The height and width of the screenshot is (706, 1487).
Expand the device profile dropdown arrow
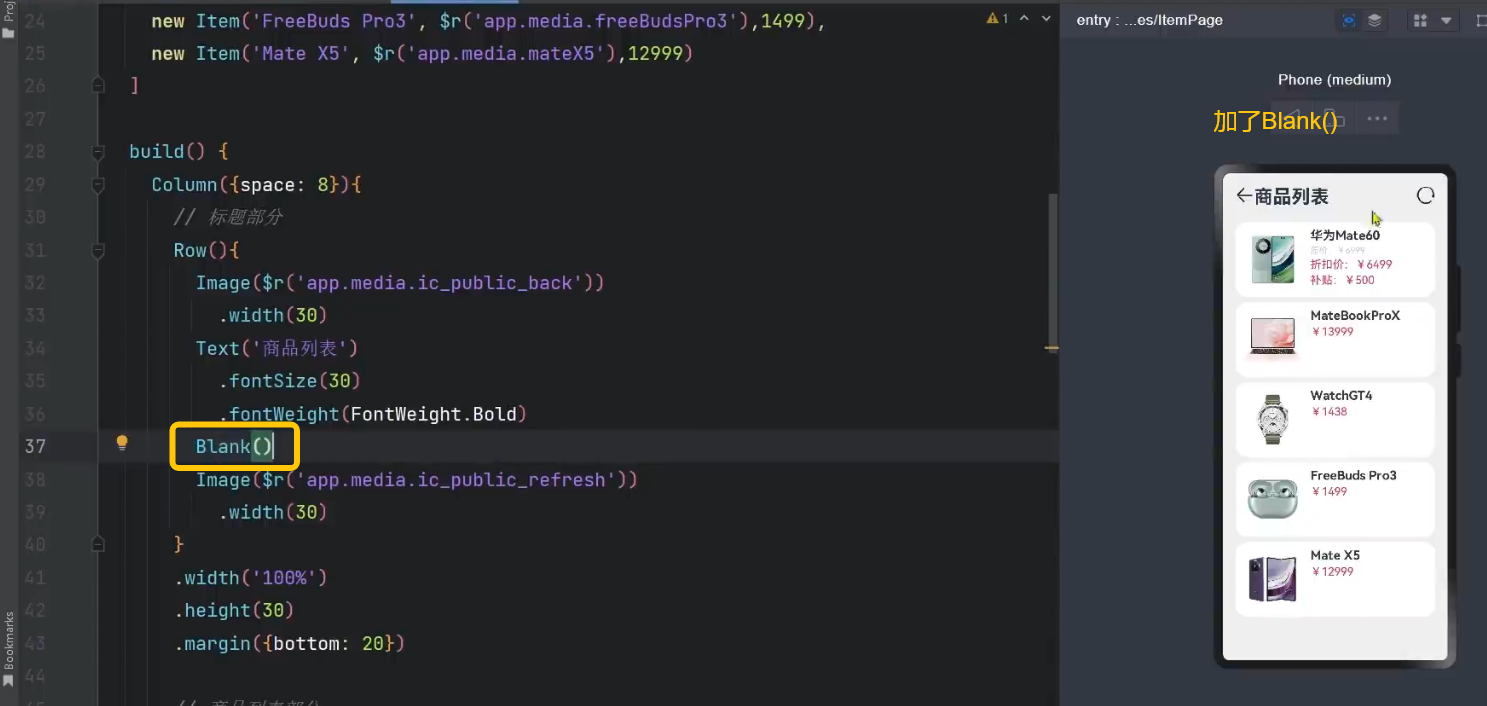[1446, 21]
